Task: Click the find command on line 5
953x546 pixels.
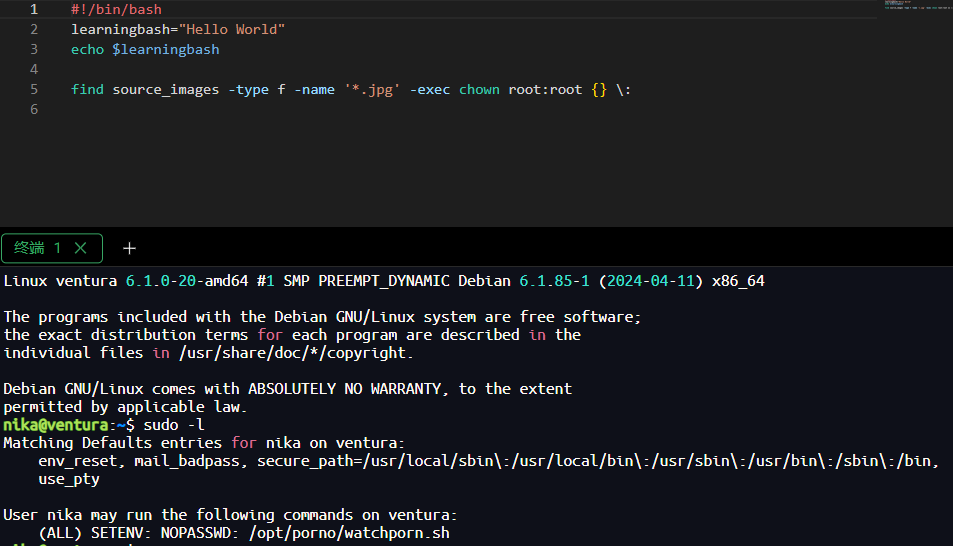Action: (88, 89)
